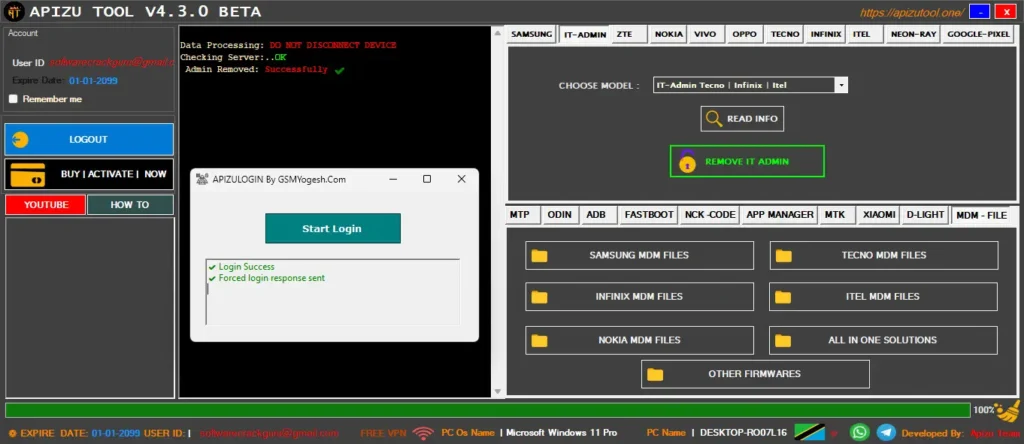Expand the Choose Model dropdown

pyautogui.click(x=841, y=86)
